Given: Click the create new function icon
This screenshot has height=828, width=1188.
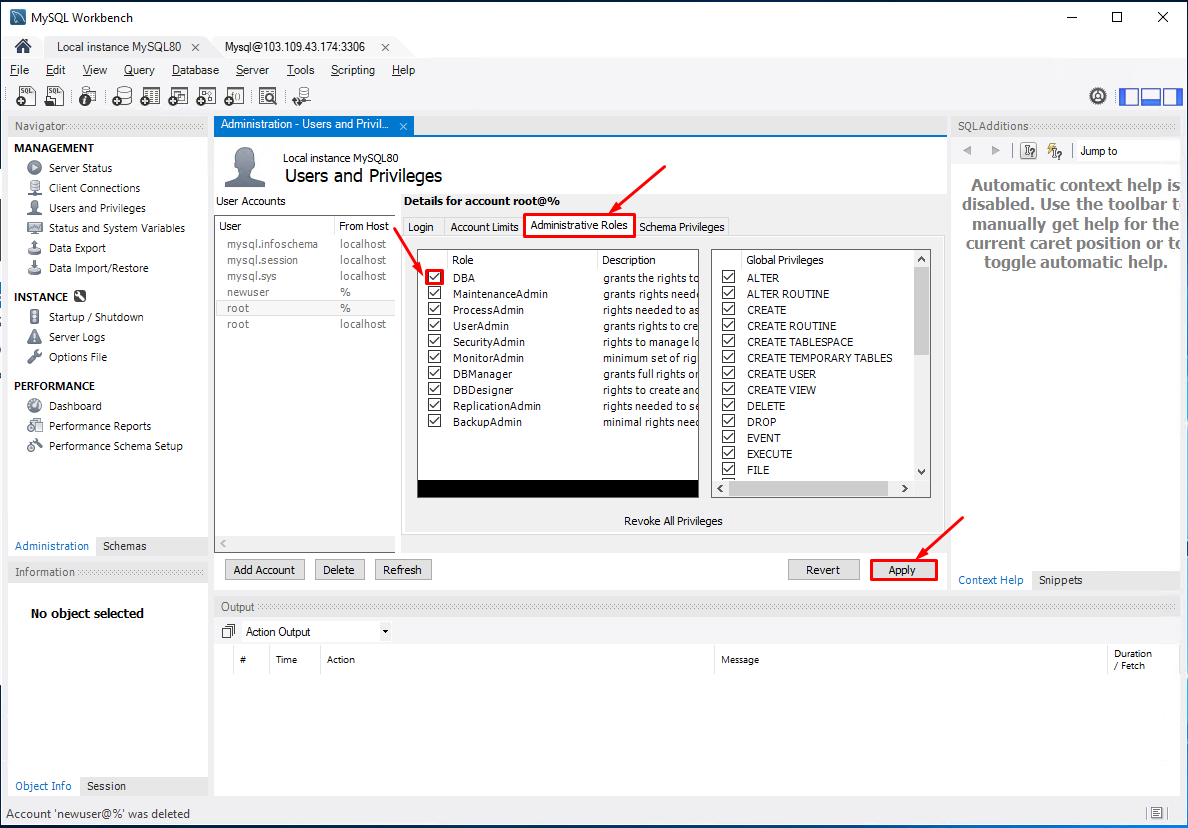Looking at the screenshot, I should click(234, 96).
